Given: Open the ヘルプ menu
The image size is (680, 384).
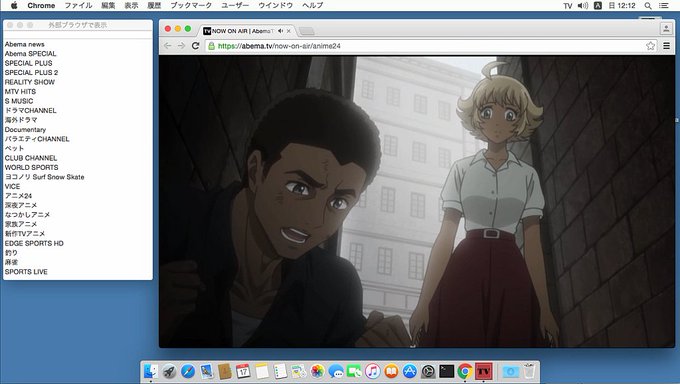Looking at the screenshot, I should coord(313,6).
